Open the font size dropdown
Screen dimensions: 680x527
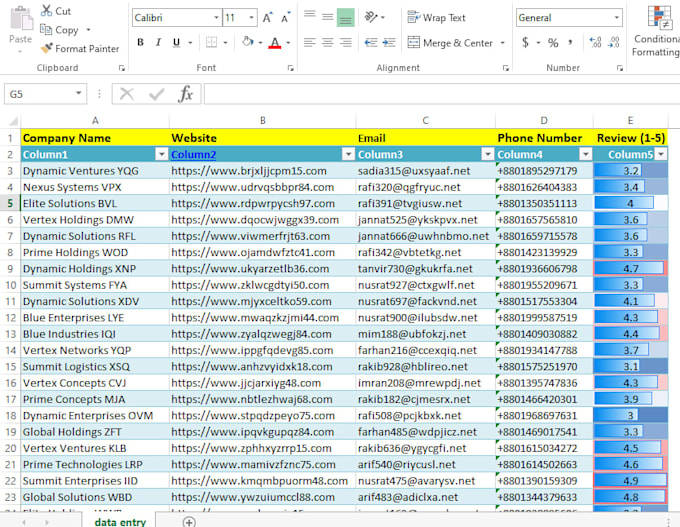pos(252,18)
